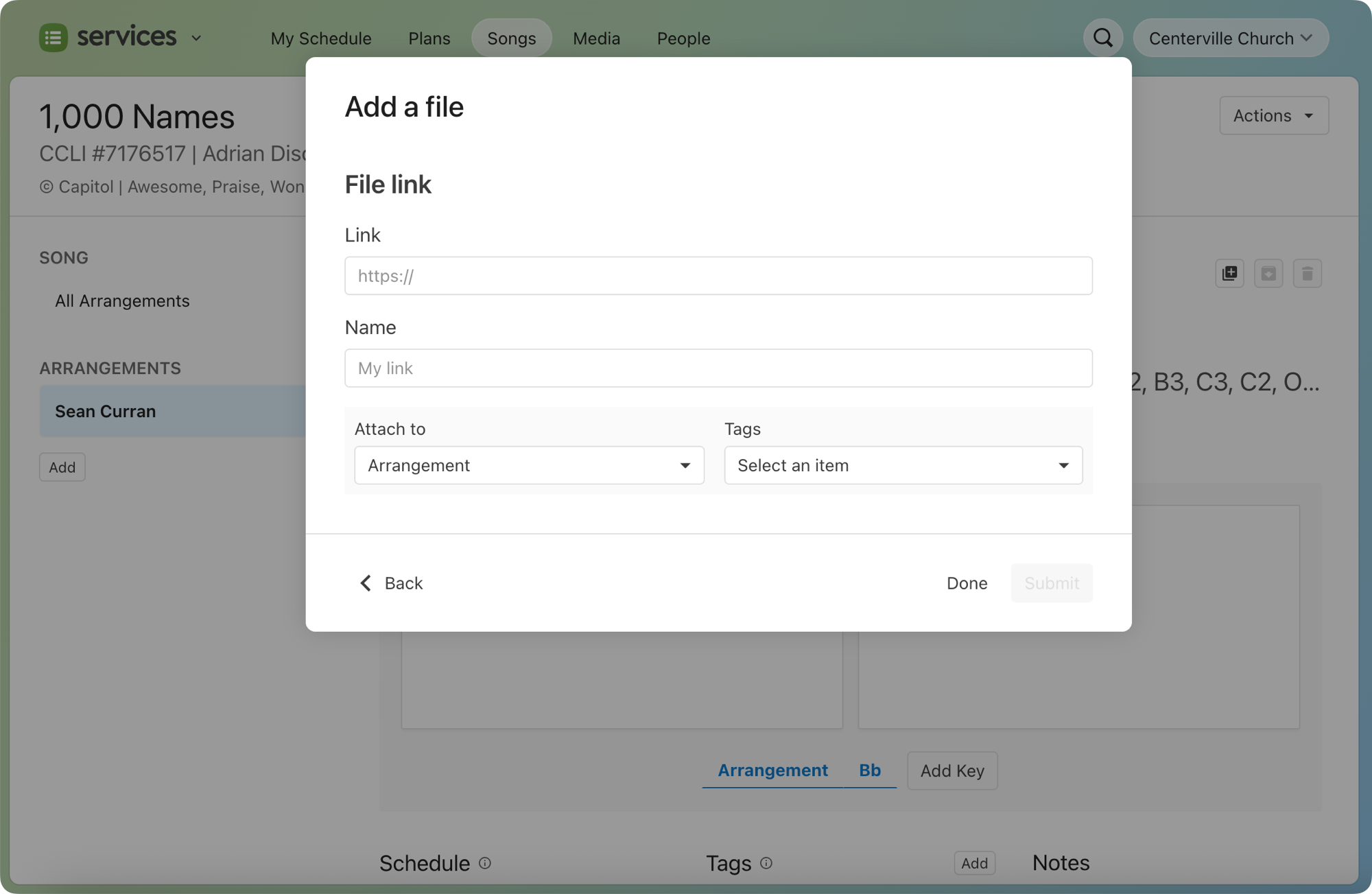Click the add files icon above the arrangement
1372x894 pixels.
coord(1230,273)
